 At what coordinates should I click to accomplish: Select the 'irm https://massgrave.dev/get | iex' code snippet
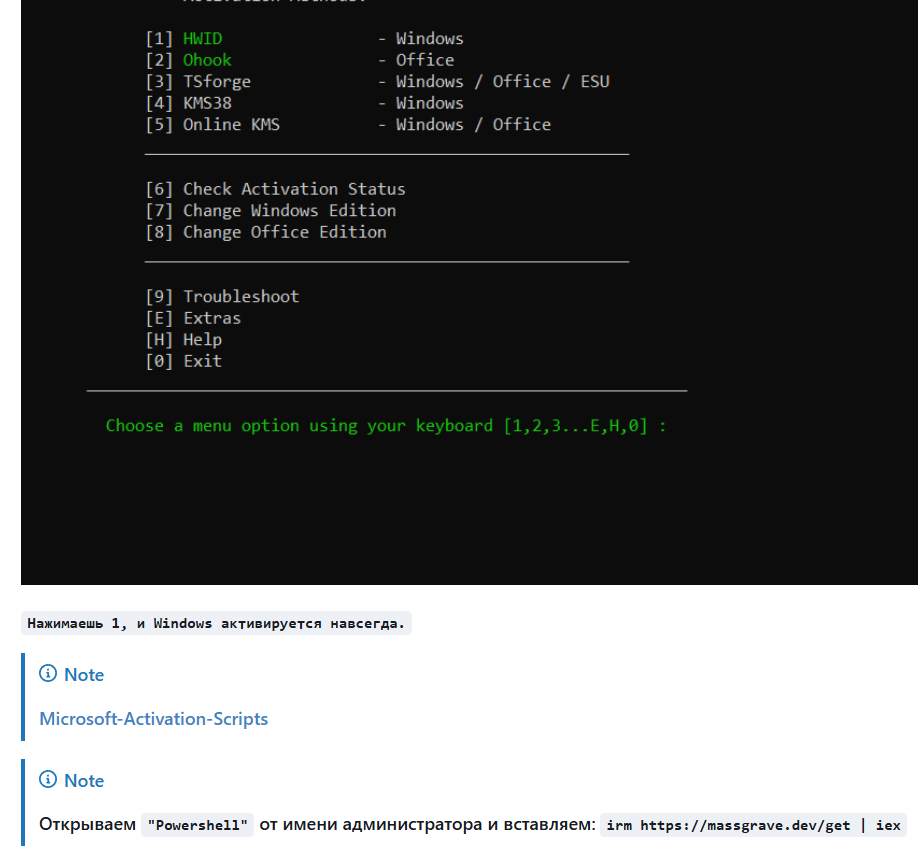coord(753,825)
